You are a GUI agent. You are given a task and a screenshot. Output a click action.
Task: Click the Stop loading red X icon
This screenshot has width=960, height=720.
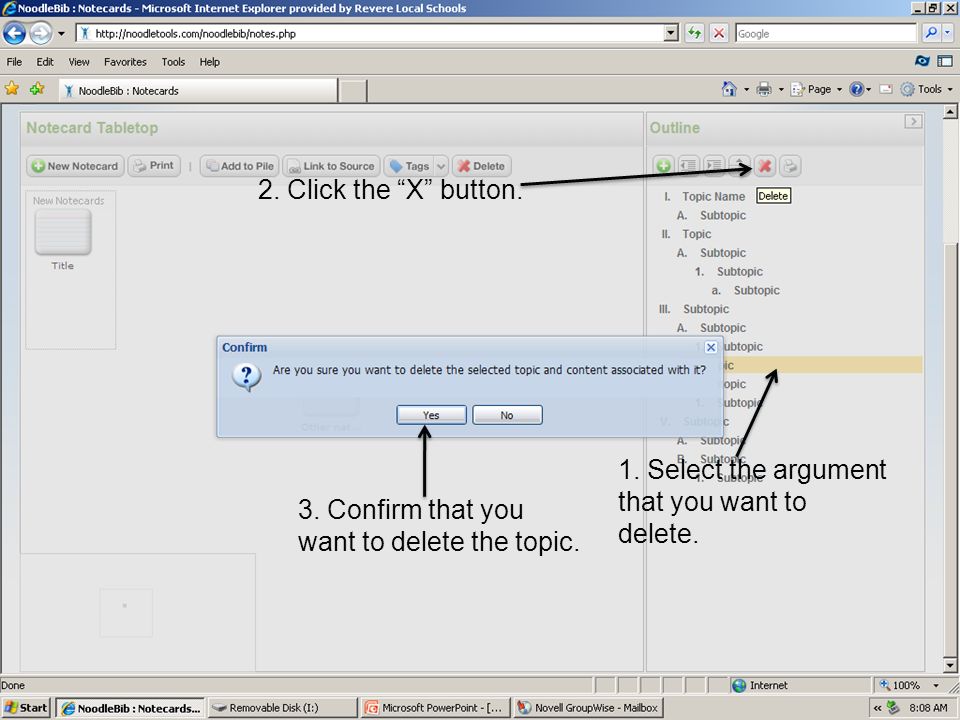719,33
